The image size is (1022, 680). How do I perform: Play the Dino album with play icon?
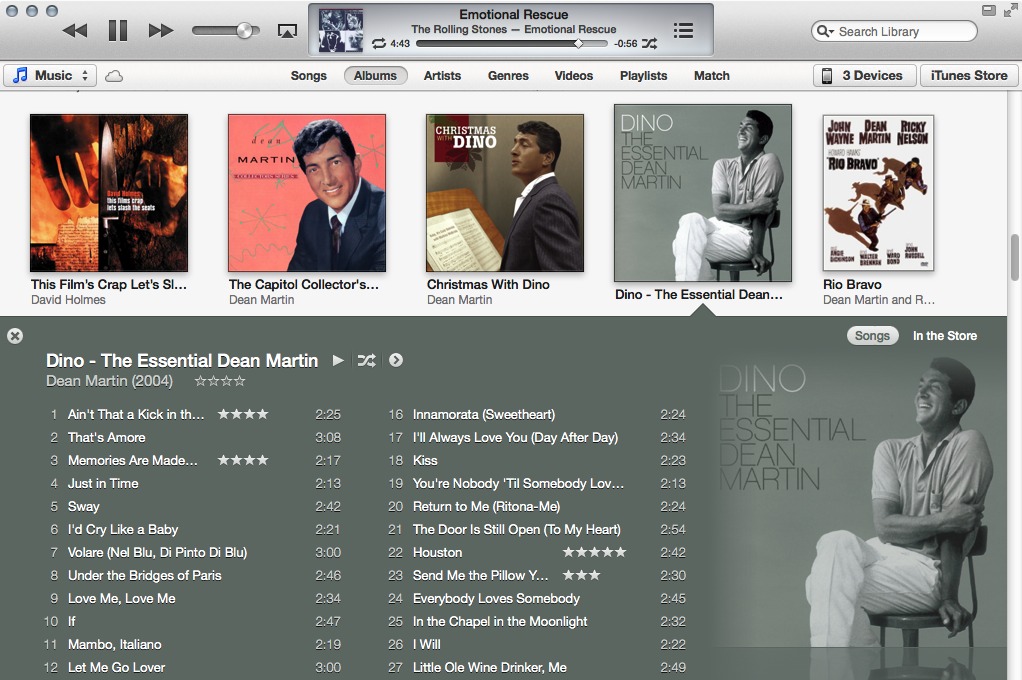(x=338, y=361)
